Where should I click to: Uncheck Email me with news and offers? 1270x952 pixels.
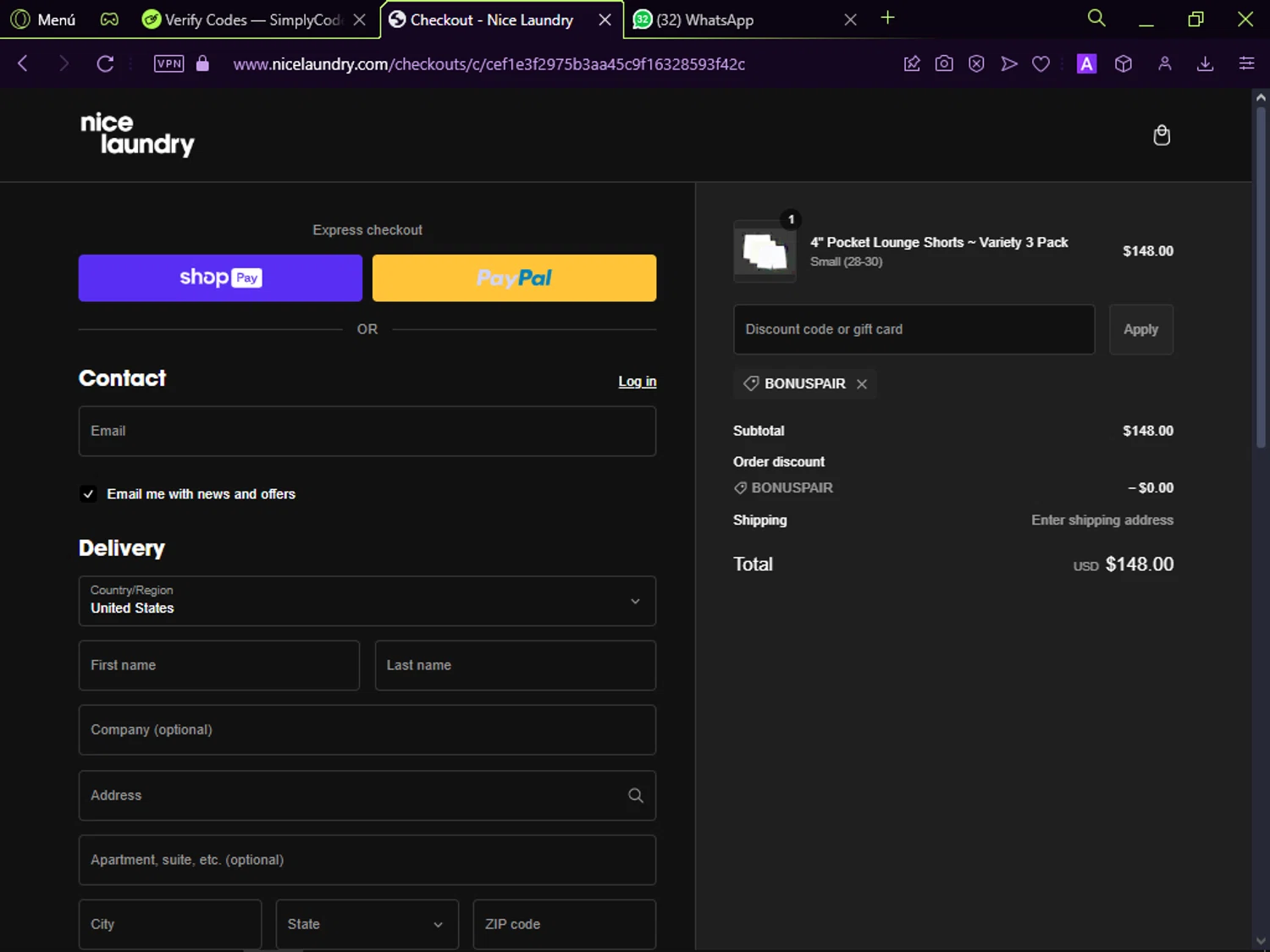(x=88, y=494)
